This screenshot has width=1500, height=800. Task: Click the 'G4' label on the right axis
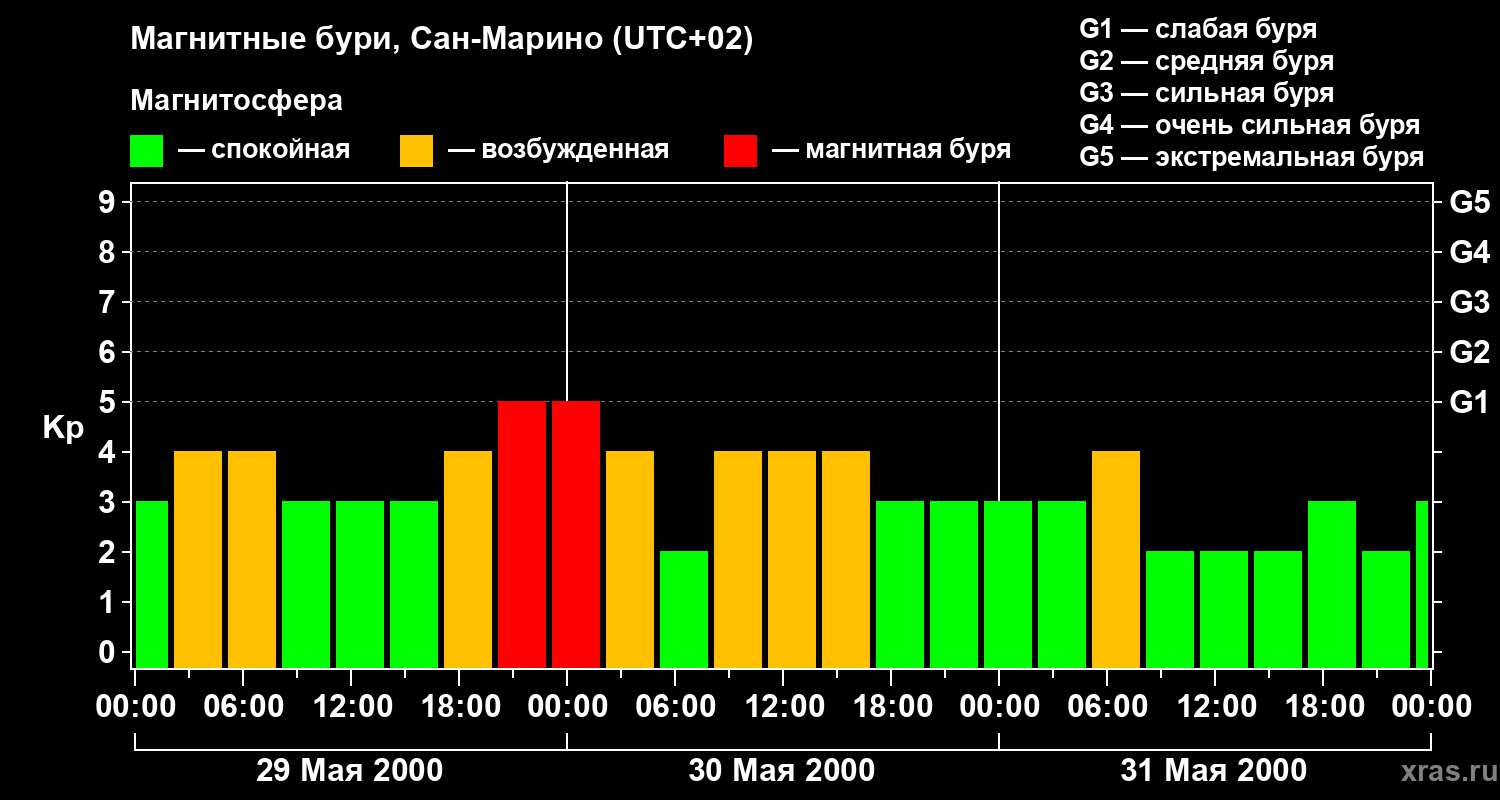(1469, 252)
